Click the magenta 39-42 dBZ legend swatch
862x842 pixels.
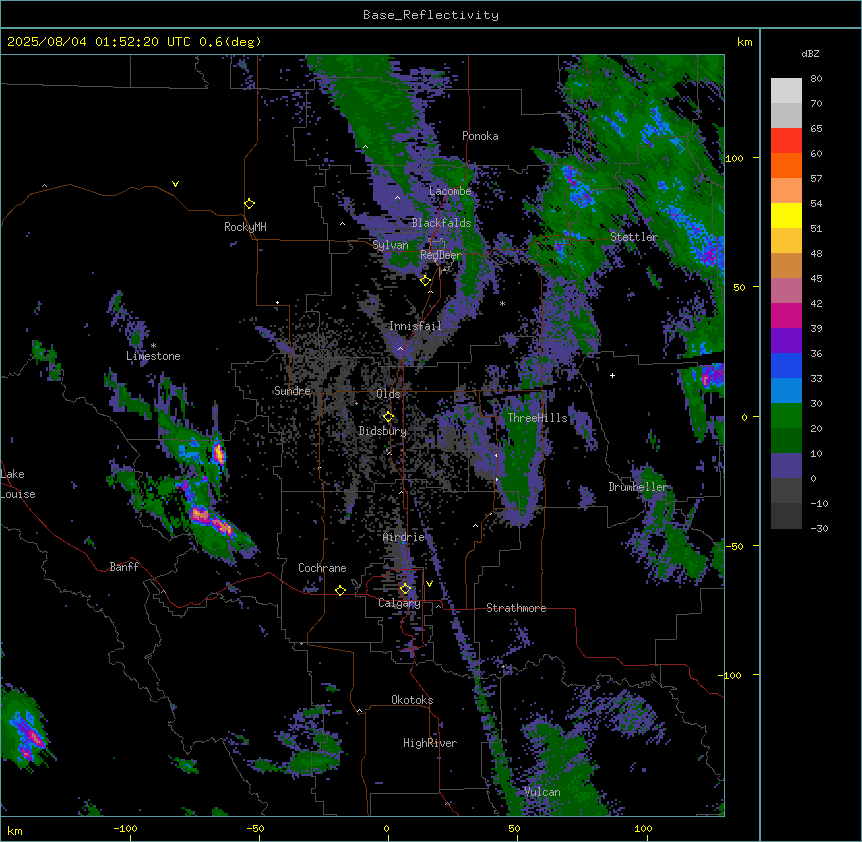(786, 316)
